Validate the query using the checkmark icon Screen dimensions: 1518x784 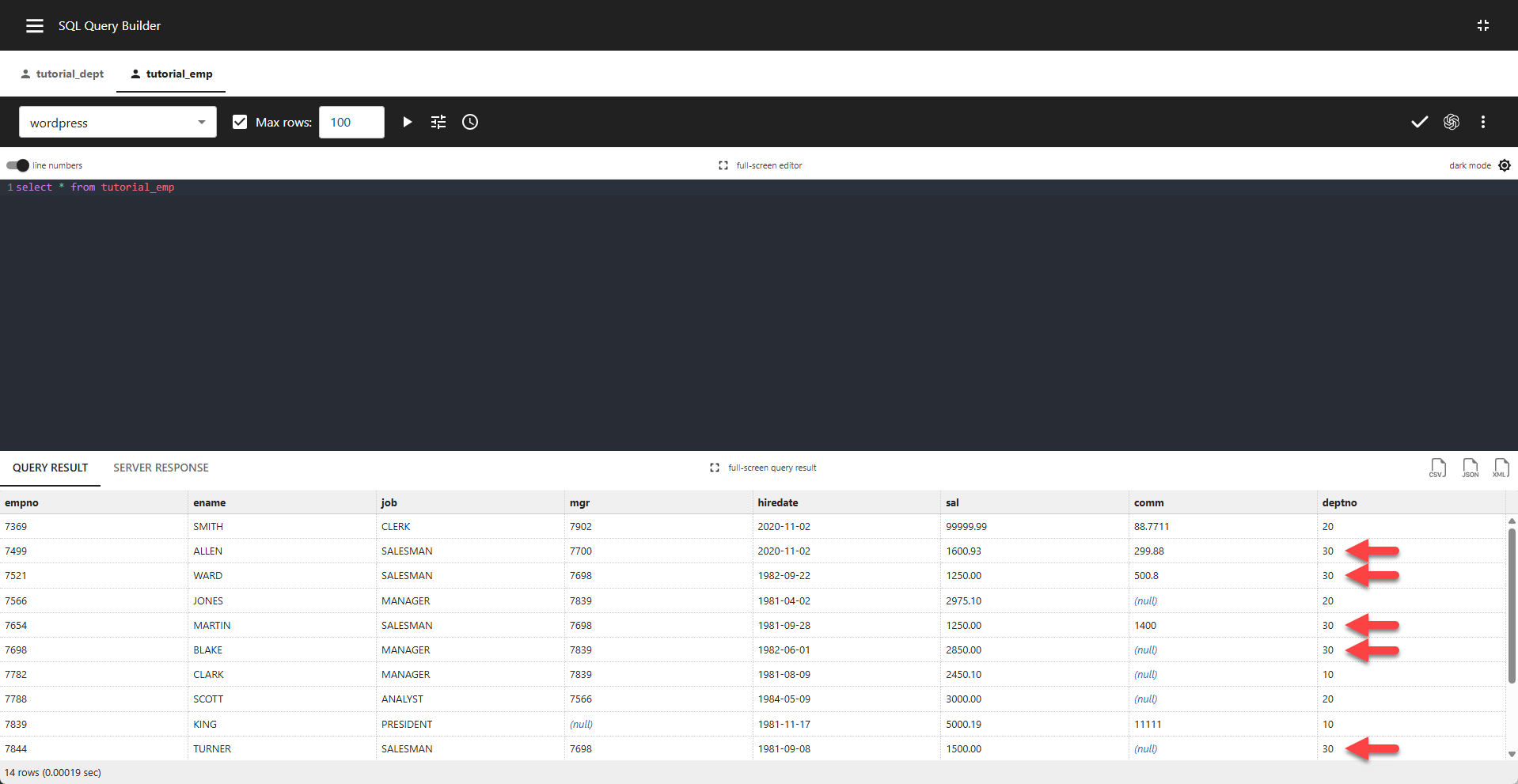1418,122
